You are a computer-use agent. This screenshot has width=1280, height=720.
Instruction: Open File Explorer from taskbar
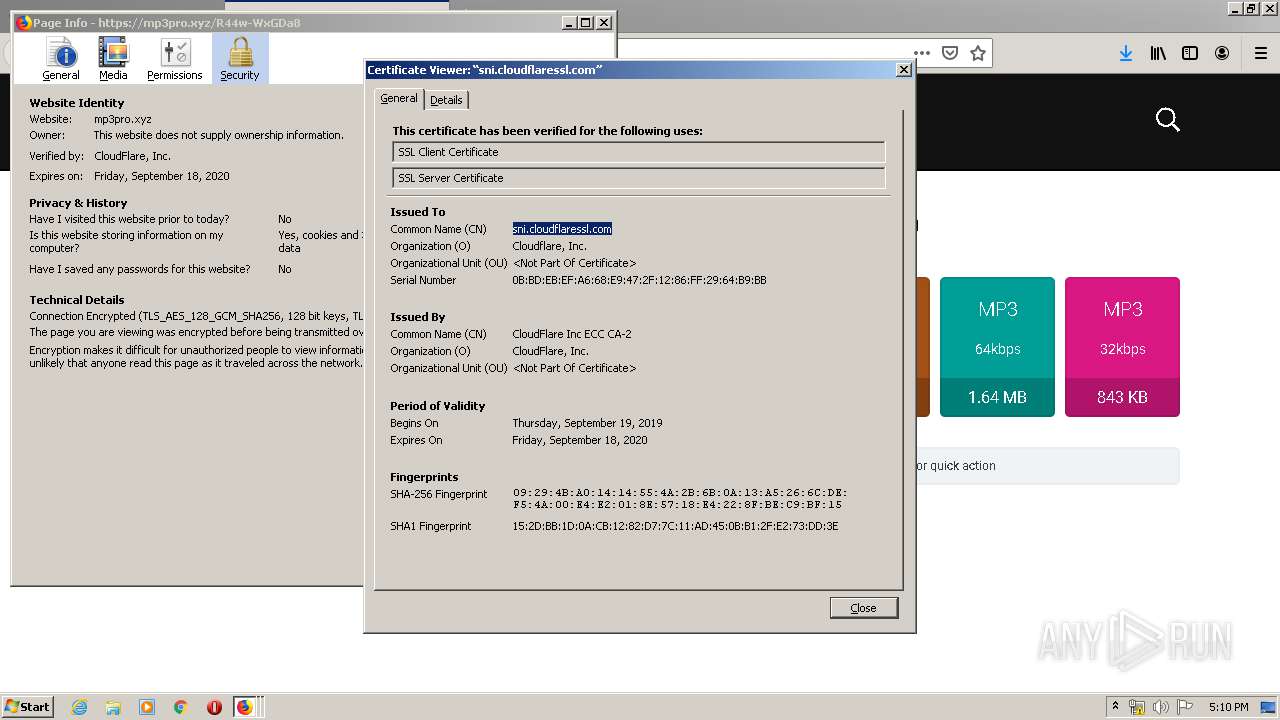point(113,707)
